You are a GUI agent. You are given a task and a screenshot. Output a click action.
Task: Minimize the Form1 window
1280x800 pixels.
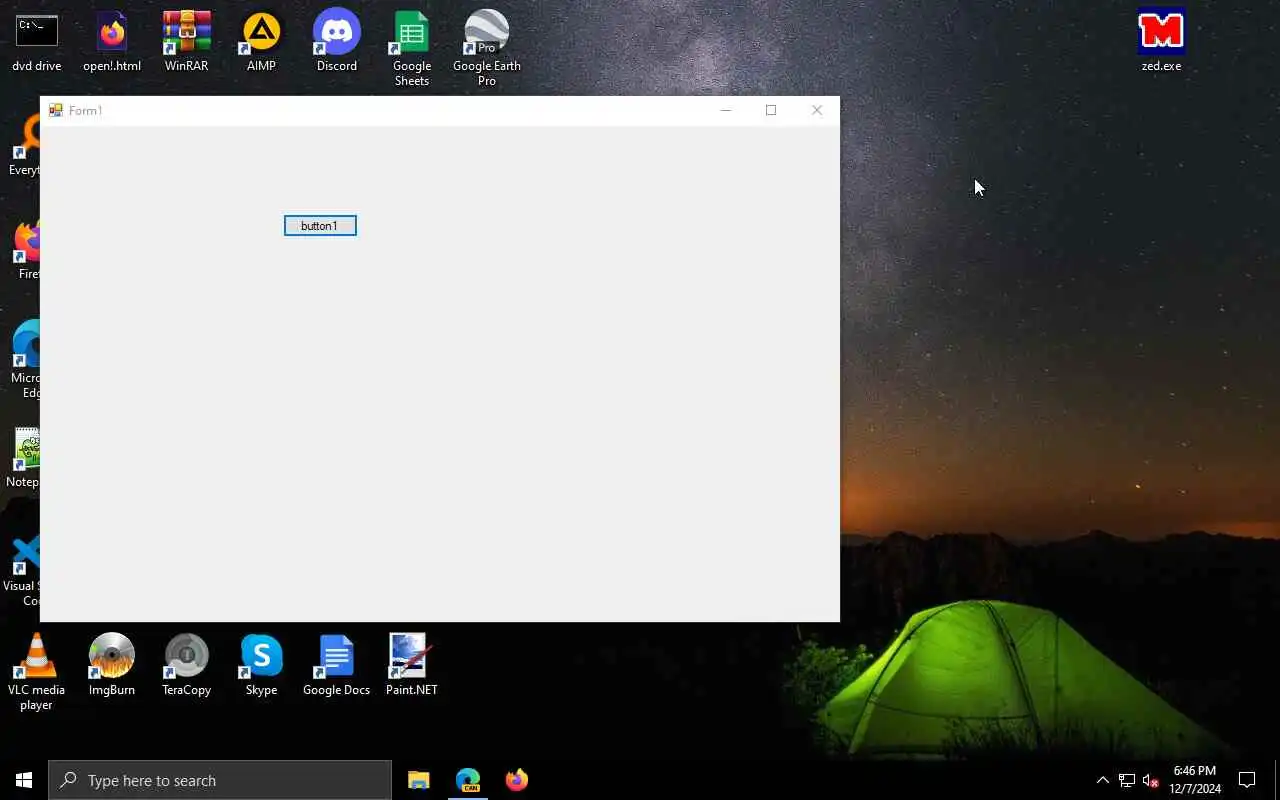tap(726, 110)
